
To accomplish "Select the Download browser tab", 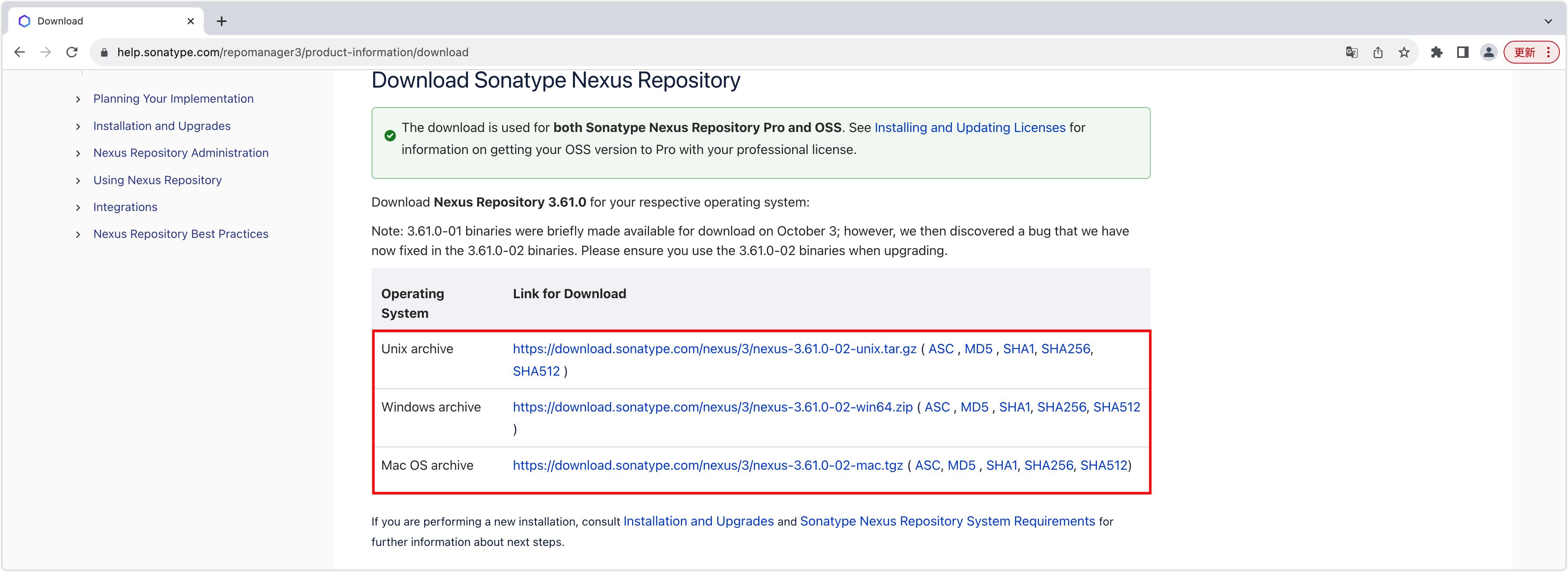I will click(106, 21).
